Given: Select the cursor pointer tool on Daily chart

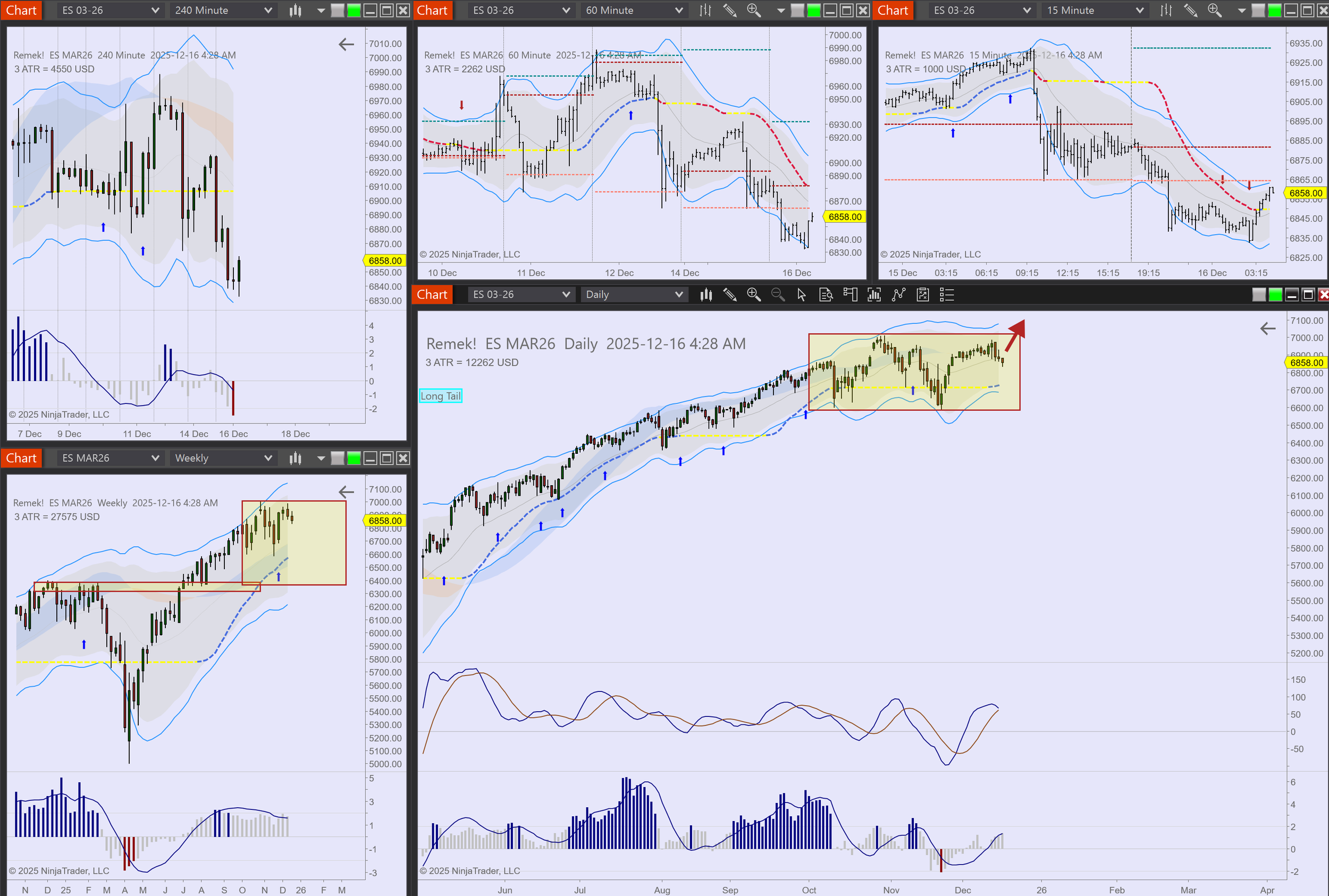Looking at the screenshot, I should (802, 295).
